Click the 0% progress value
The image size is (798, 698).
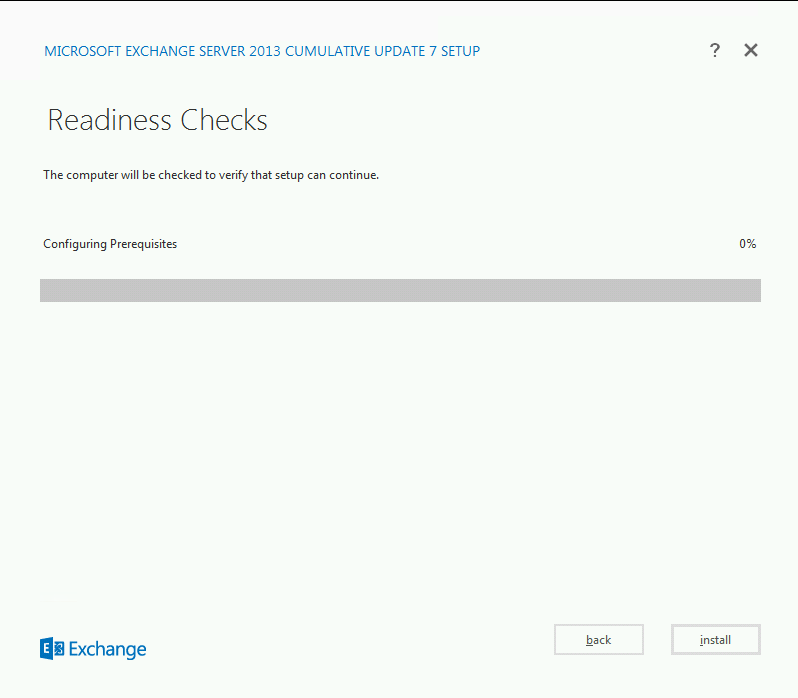(748, 244)
